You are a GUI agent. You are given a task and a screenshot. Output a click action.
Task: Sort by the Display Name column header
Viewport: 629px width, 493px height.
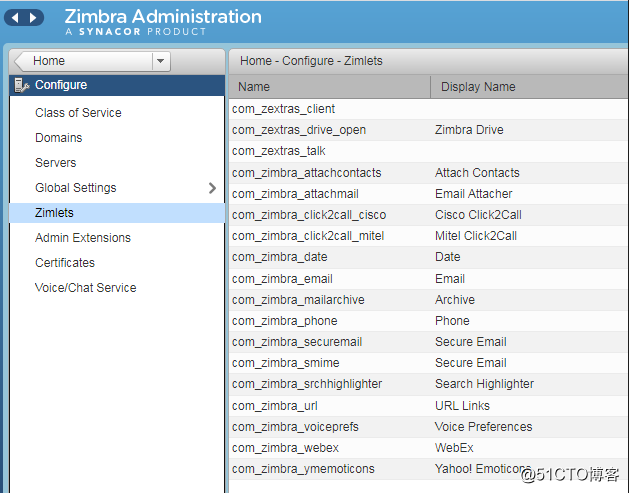pos(530,87)
